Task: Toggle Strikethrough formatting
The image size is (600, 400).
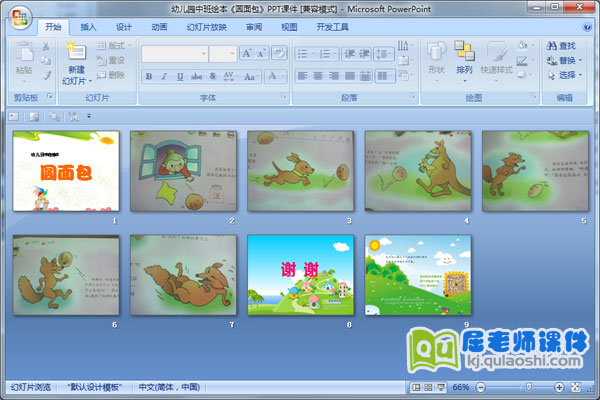Action: 196,76
